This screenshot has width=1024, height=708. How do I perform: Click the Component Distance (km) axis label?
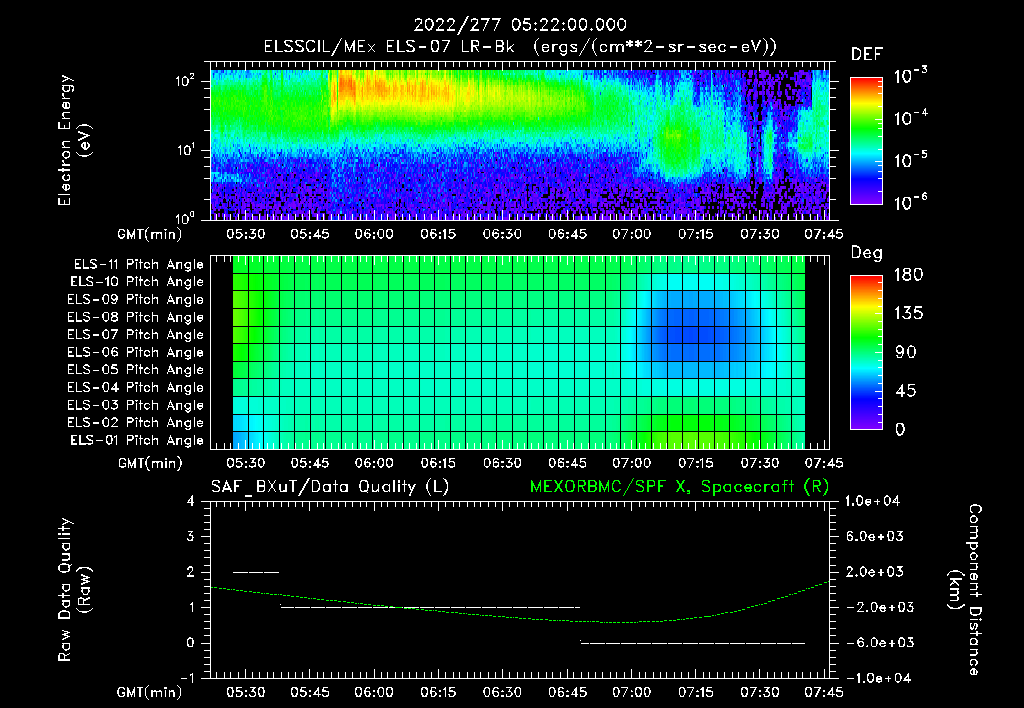coord(965,590)
